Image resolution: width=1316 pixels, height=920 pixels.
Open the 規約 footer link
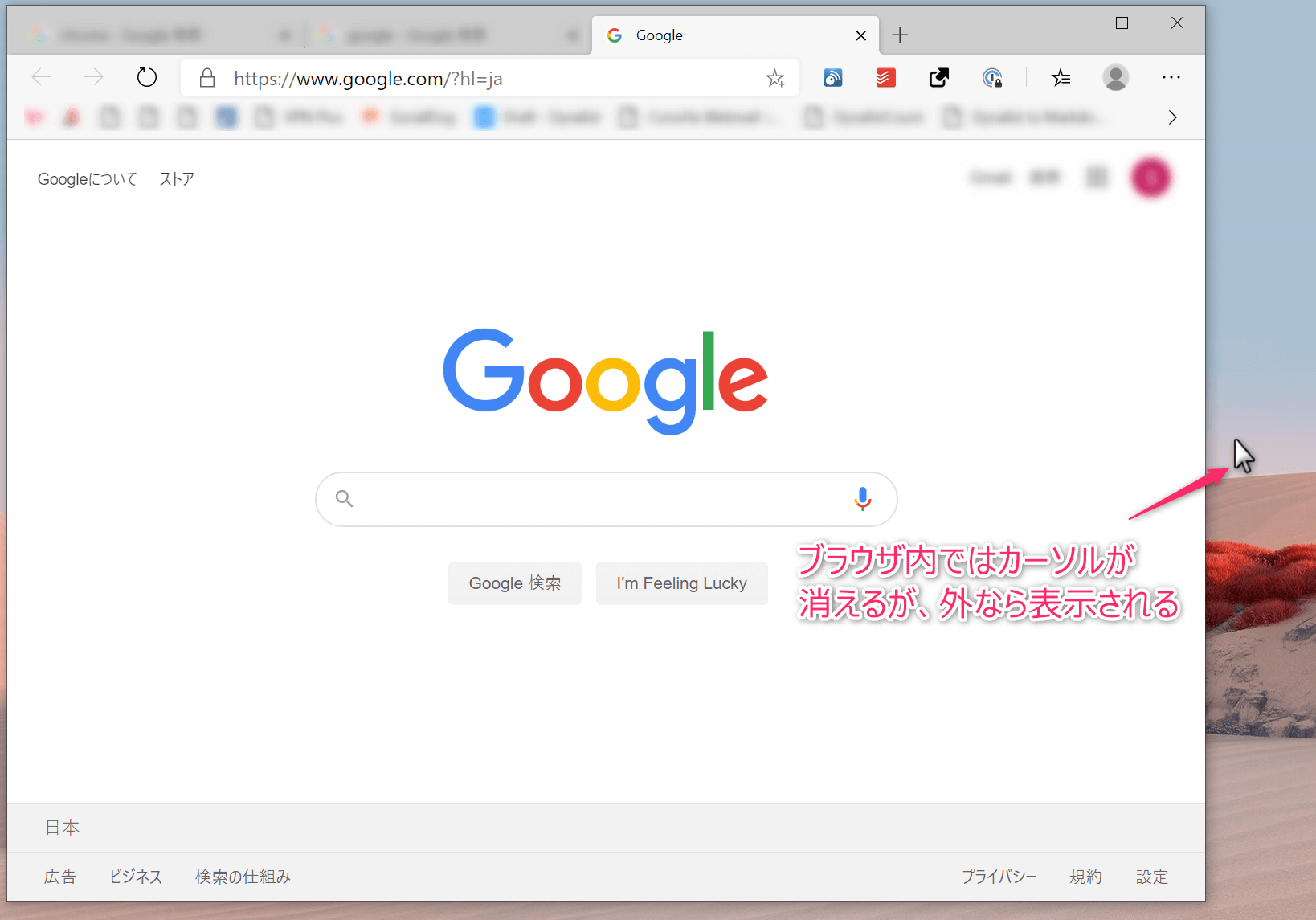(x=1085, y=877)
